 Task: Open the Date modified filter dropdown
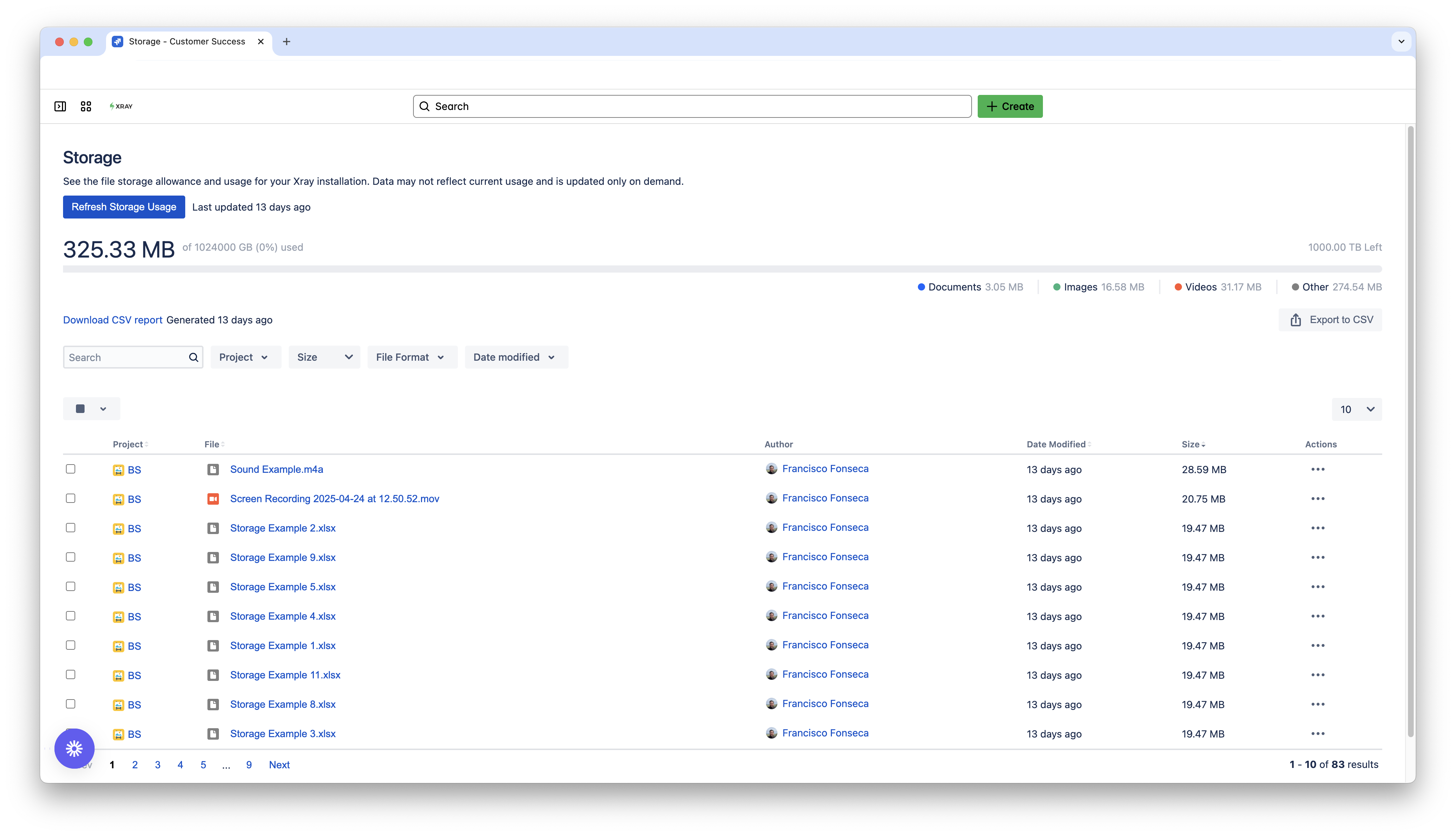coord(516,357)
